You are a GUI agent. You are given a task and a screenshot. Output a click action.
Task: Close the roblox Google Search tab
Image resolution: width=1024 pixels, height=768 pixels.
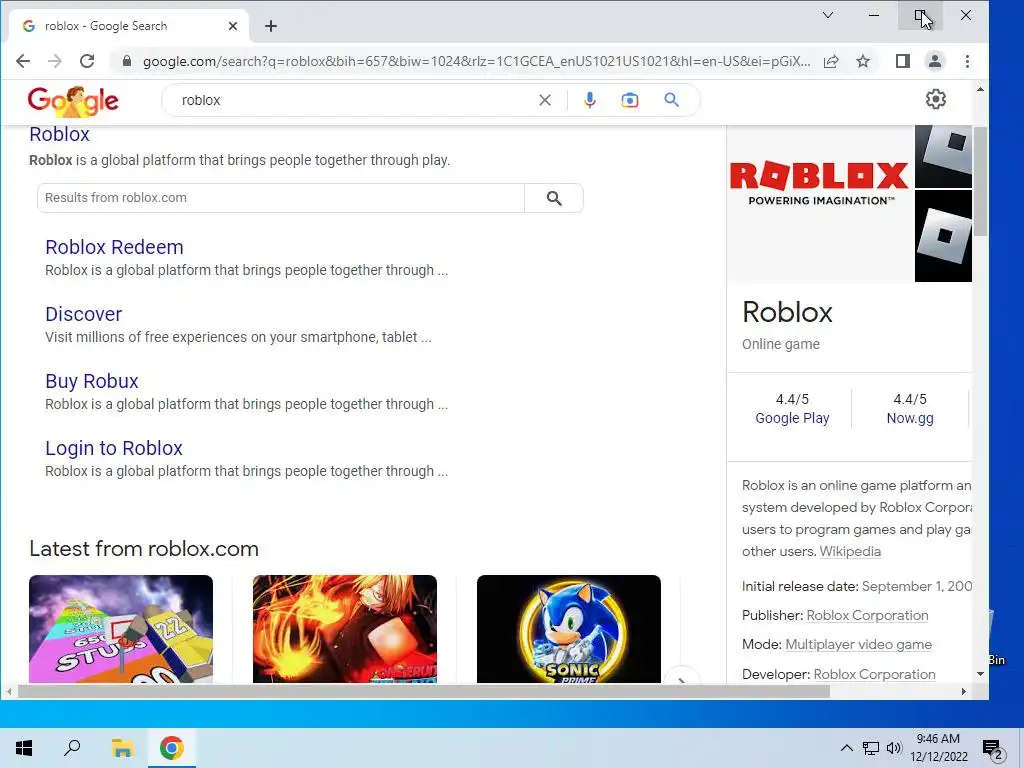[x=232, y=26]
